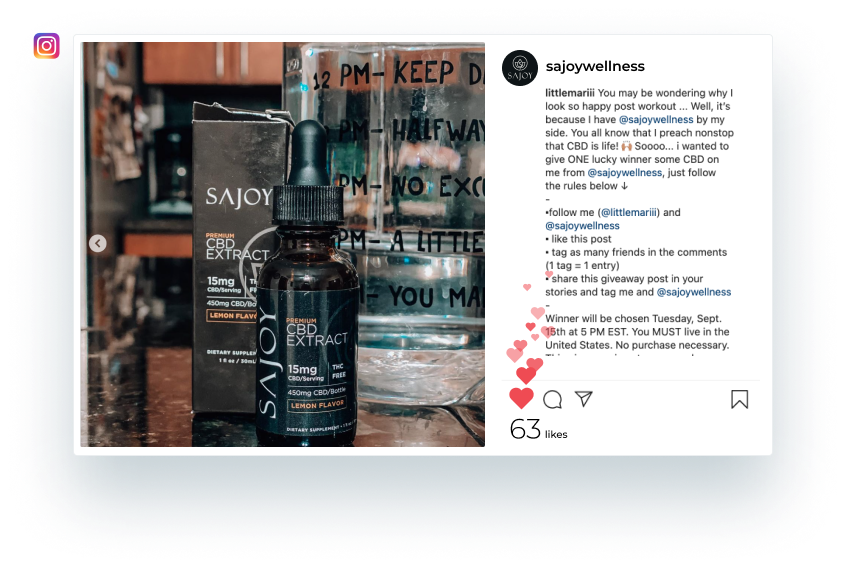Open the Sajoy profile picture avatar

coord(520,68)
